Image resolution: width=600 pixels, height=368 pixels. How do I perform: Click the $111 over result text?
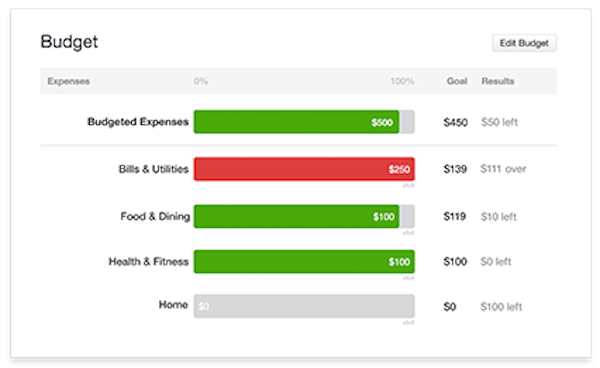503,169
